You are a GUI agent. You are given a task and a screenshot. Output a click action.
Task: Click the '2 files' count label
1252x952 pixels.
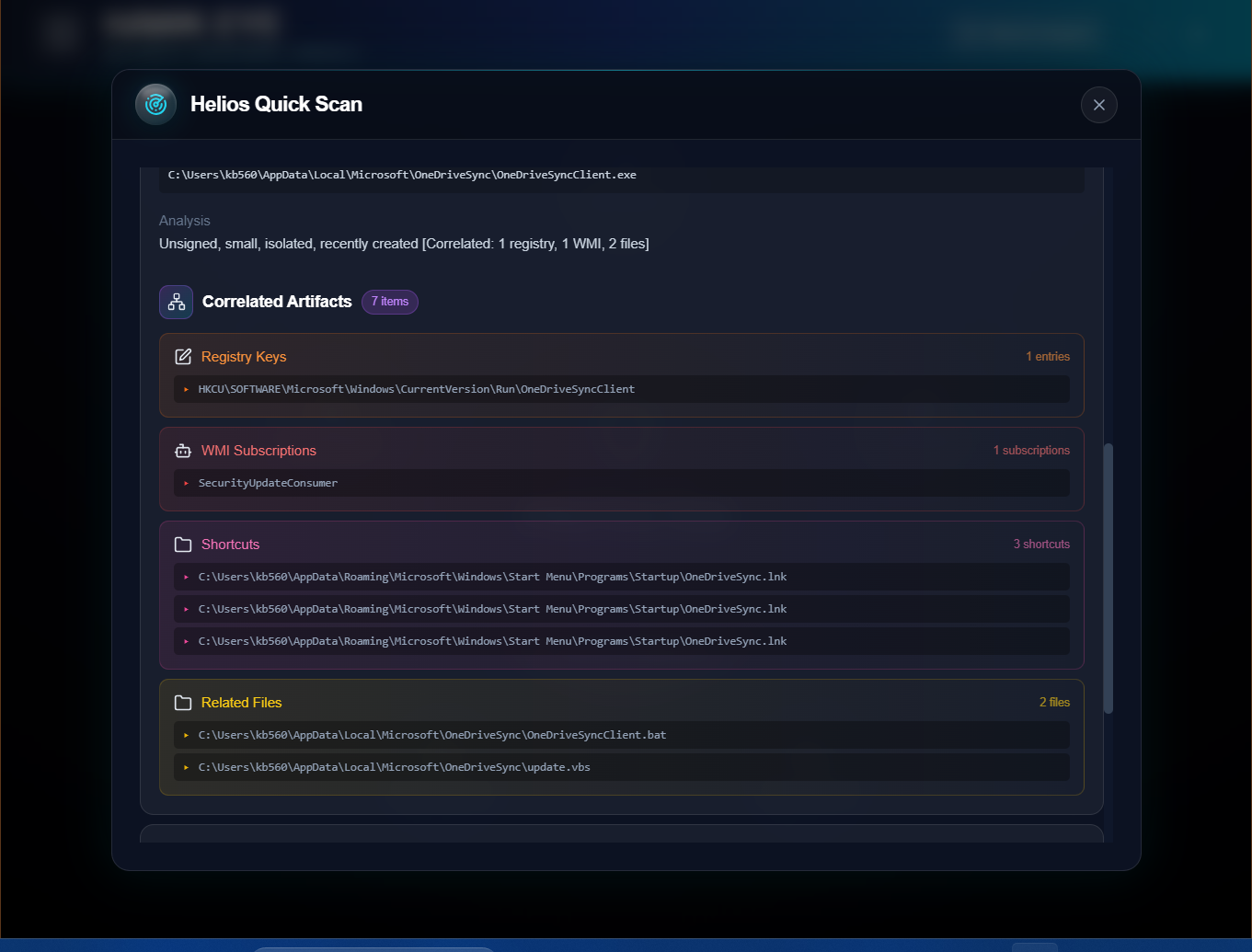(x=1054, y=703)
